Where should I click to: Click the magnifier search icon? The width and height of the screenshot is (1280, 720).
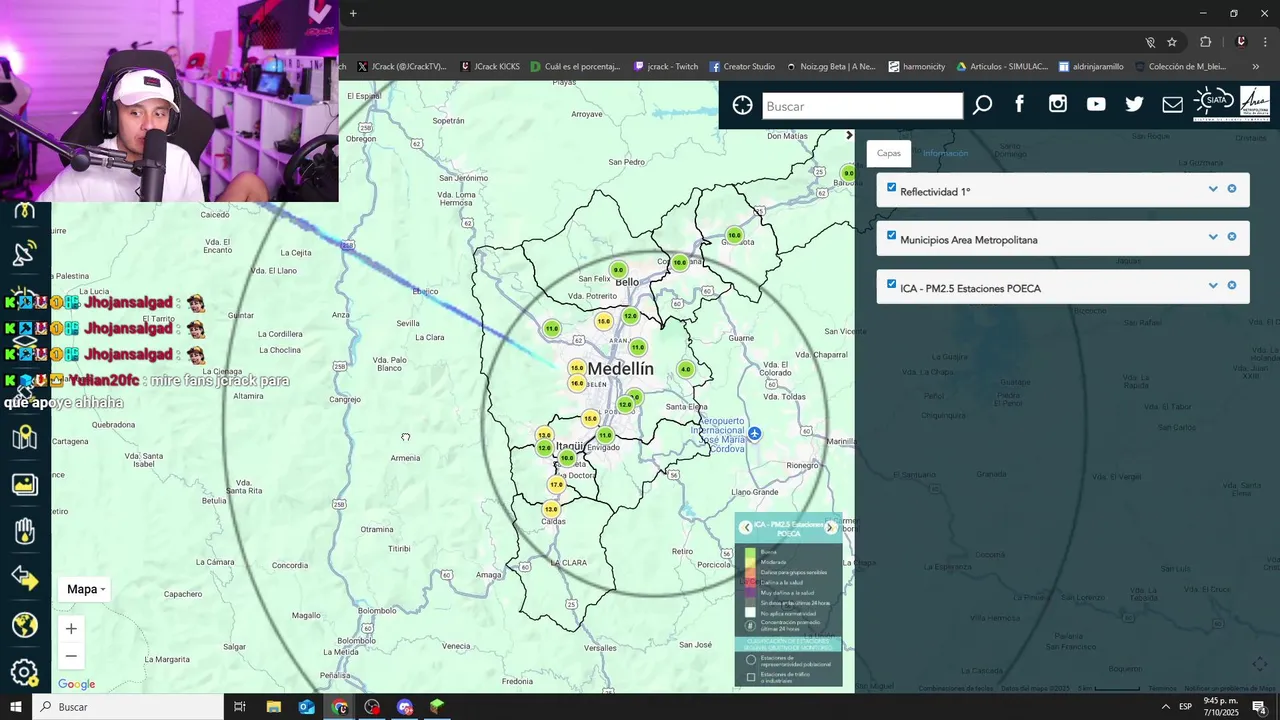point(982,105)
